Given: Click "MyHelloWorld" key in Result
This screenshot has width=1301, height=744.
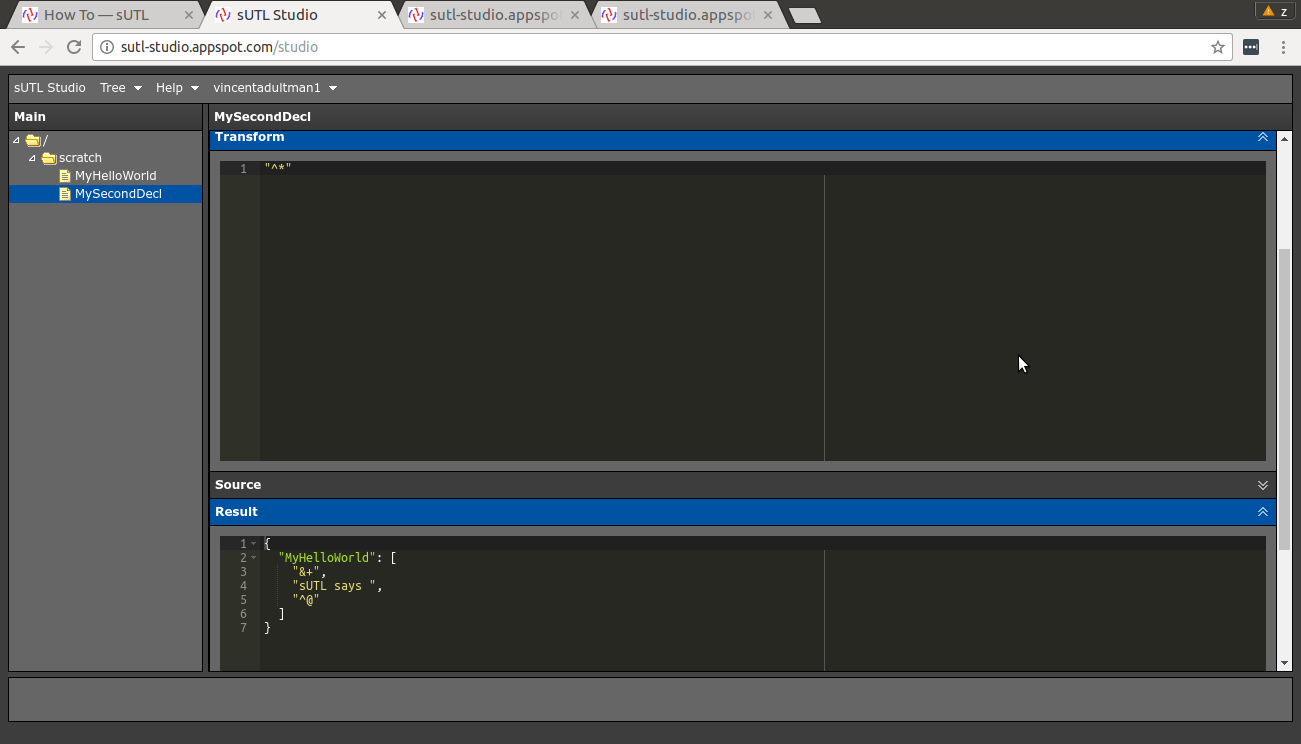Looking at the screenshot, I should [327, 558].
